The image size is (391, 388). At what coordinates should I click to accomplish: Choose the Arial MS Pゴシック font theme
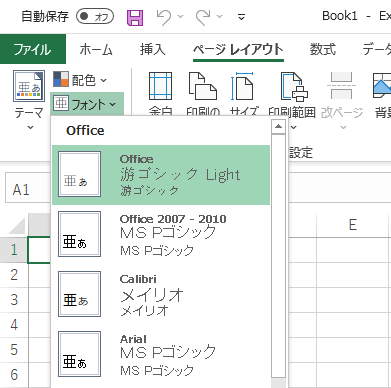[161, 354]
